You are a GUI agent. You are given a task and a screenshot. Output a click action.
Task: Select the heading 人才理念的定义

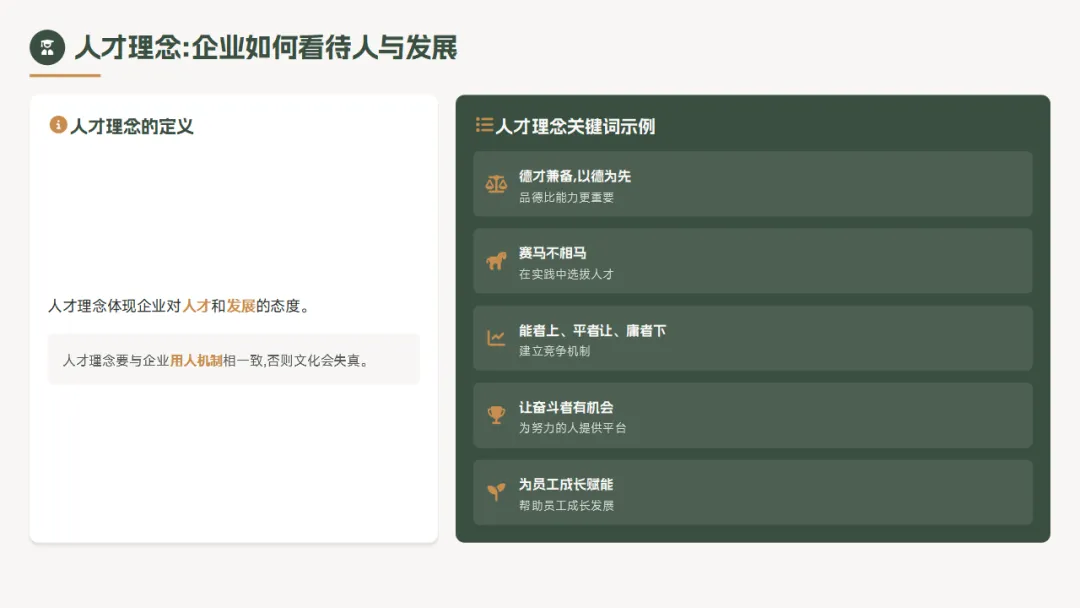click(x=132, y=126)
